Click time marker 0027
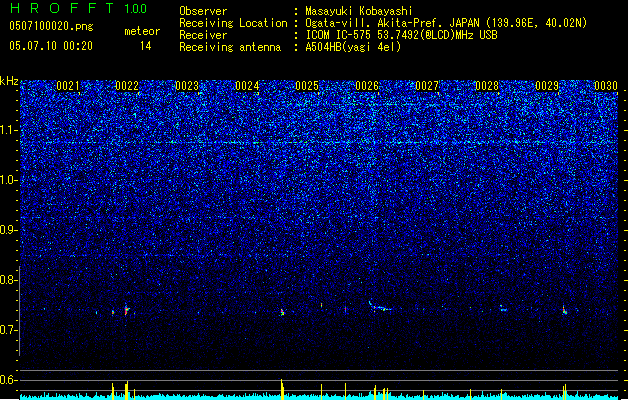This screenshot has height=400, width=629. click(427, 86)
